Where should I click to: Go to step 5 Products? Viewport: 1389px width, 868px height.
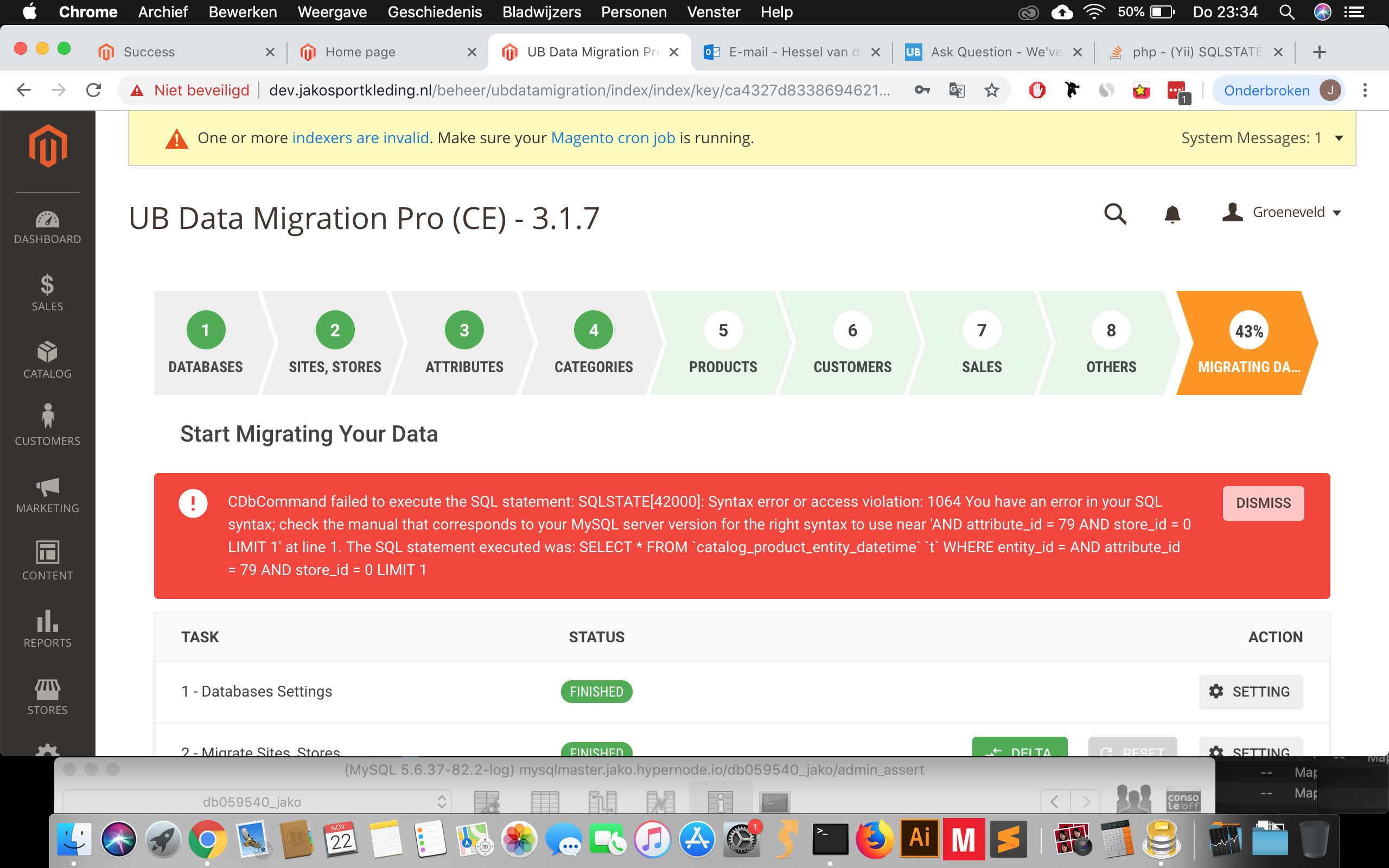coord(723,342)
